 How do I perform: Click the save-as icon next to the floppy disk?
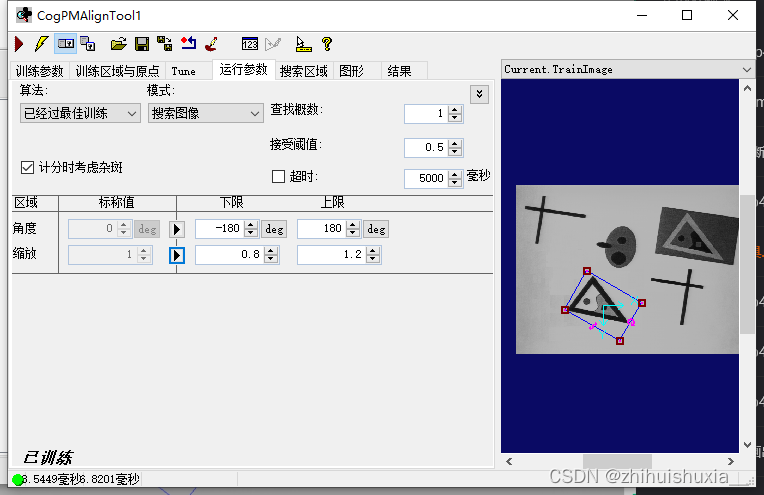coord(165,44)
